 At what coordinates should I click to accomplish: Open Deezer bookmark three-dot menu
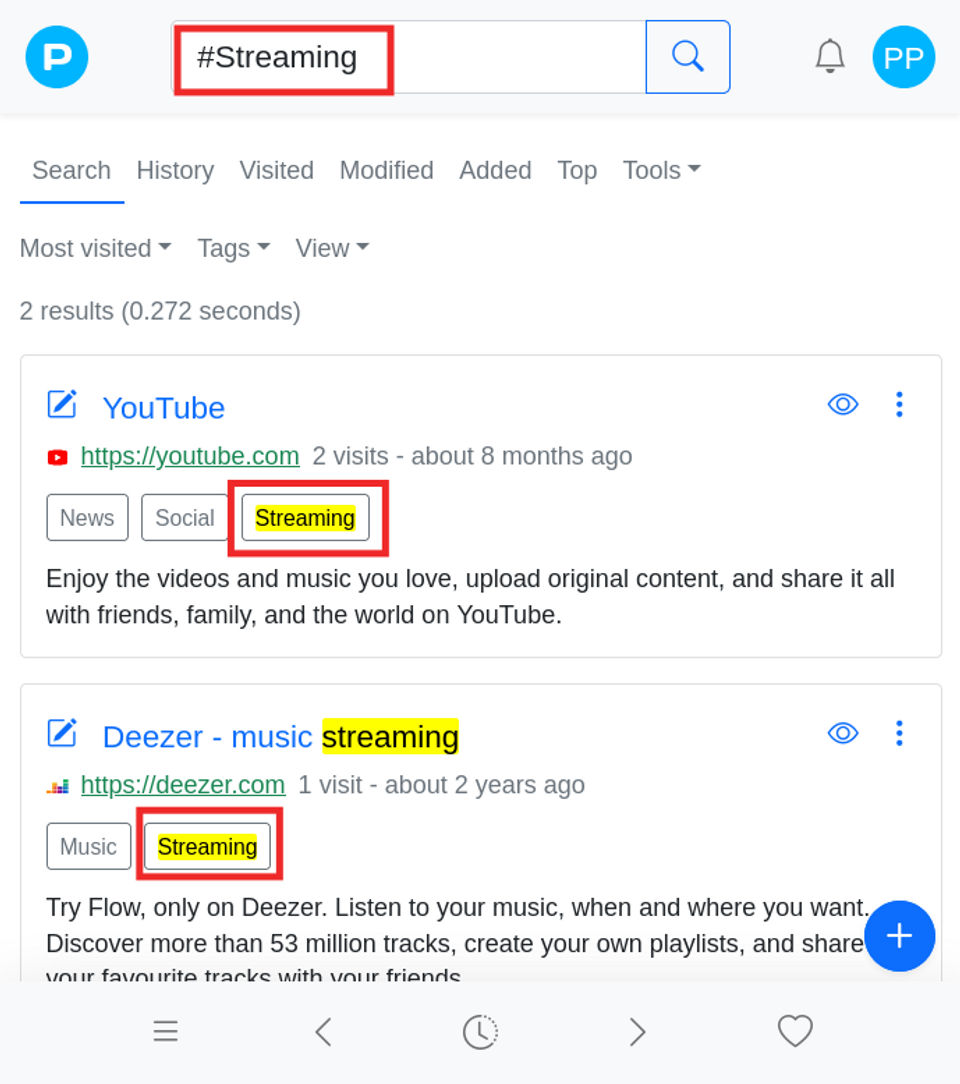[x=899, y=733]
